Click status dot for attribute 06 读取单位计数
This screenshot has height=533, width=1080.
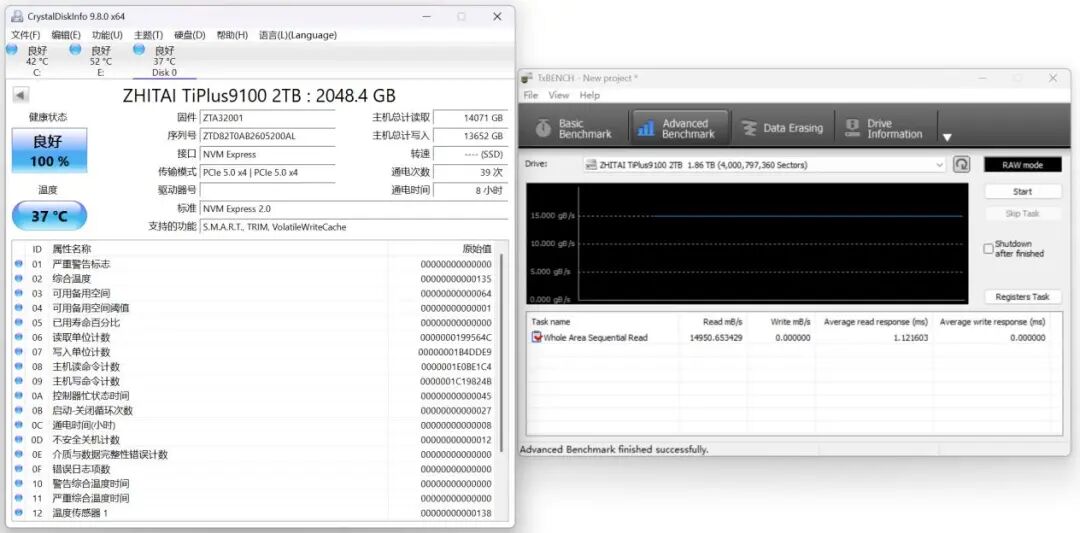(19, 337)
